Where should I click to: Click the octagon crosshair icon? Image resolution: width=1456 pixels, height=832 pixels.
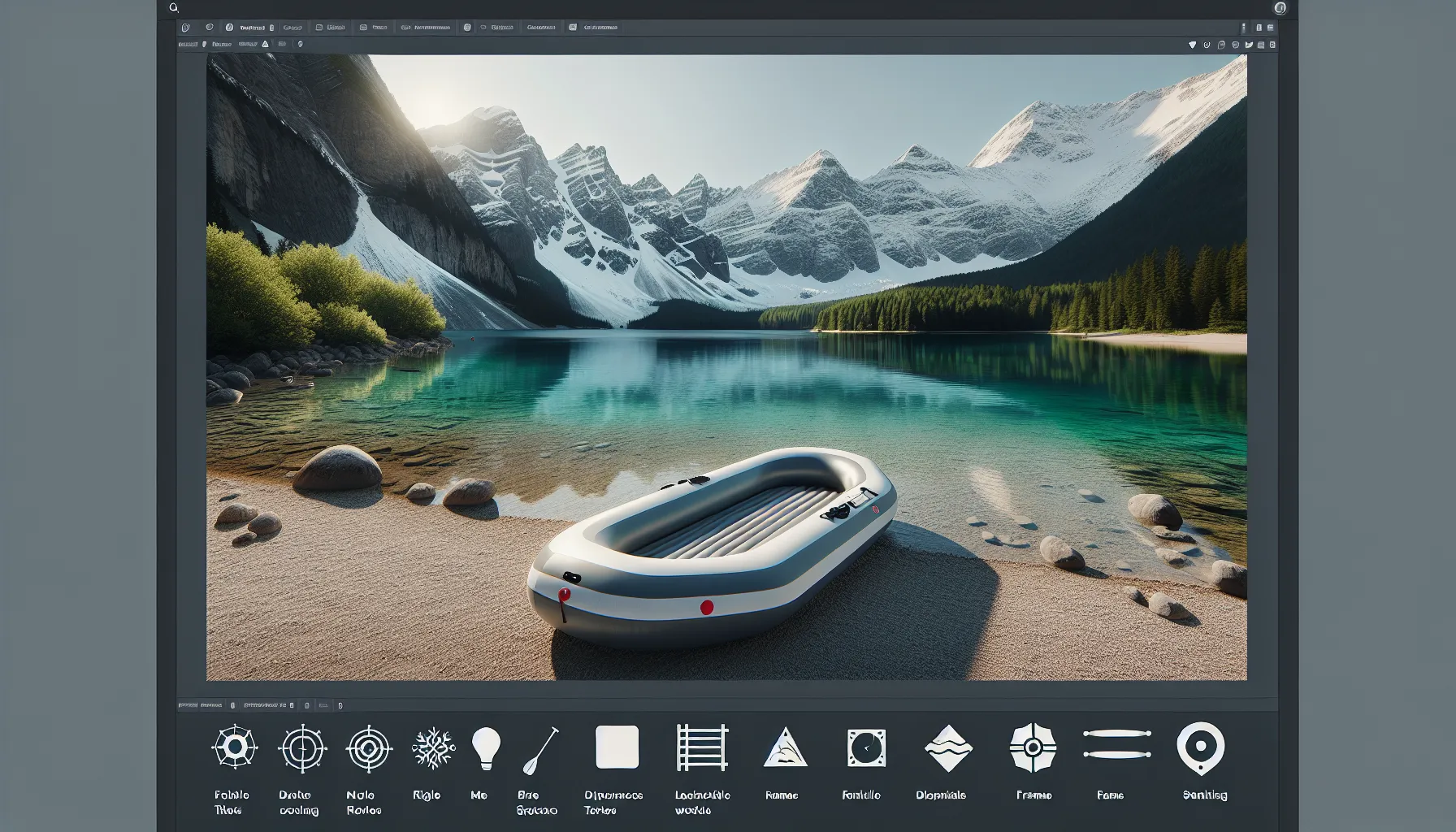1033,747
